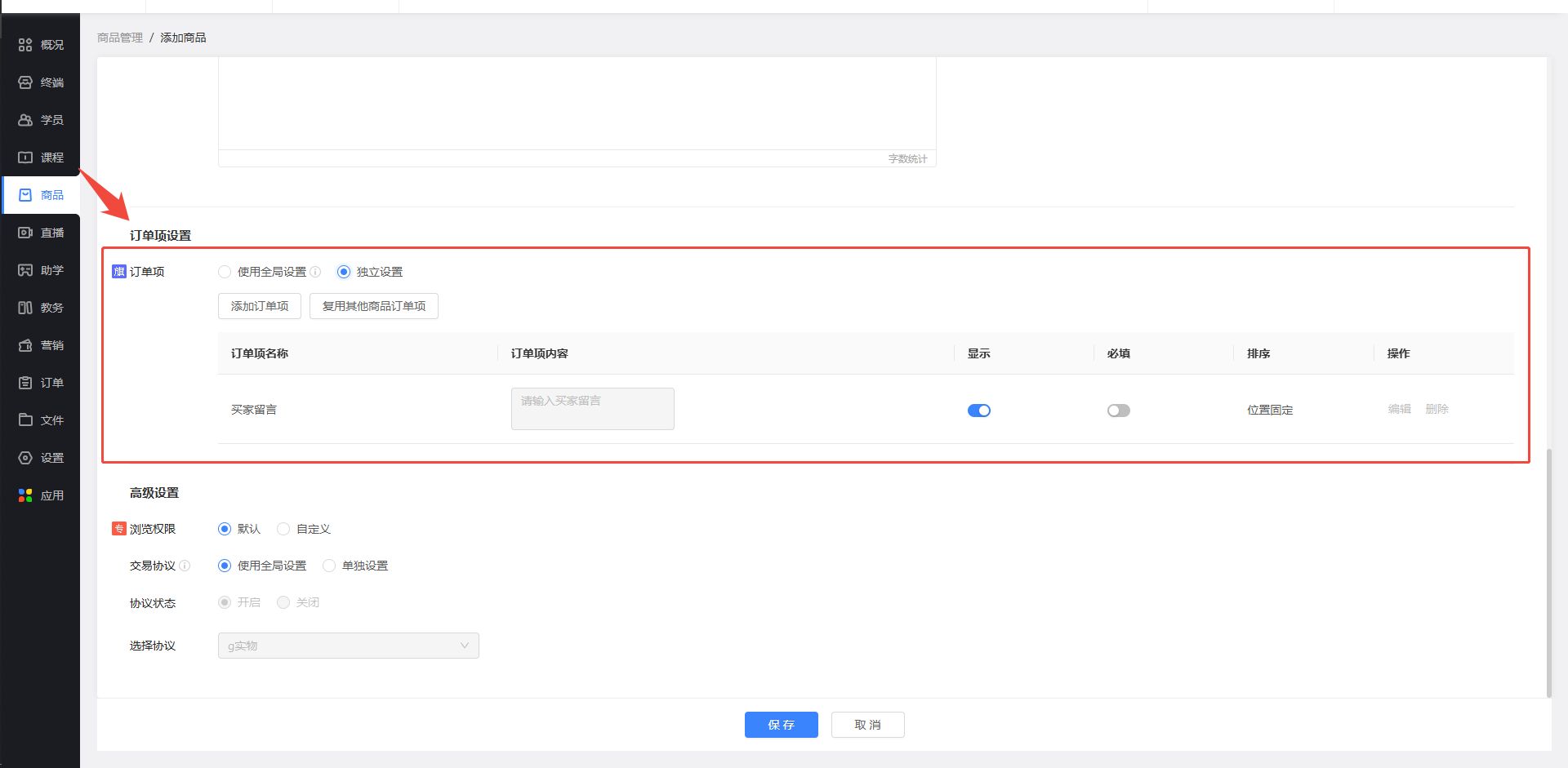
Task: Select the 课程 course sidebar icon
Action: pyautogui.click(x=25, y=158)
